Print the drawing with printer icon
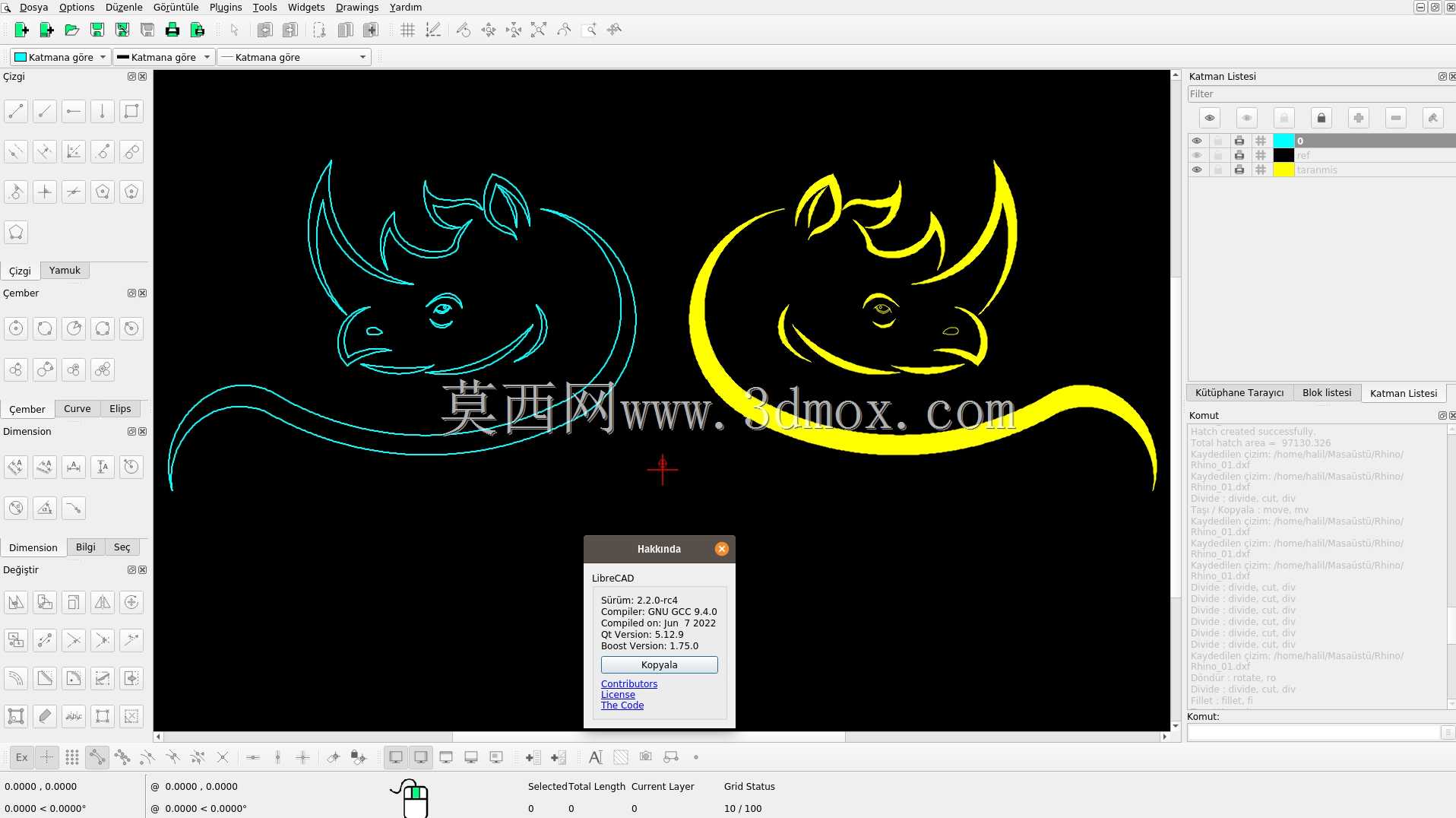The height and width of the screenshot is (818, 1456). [172, 30]
